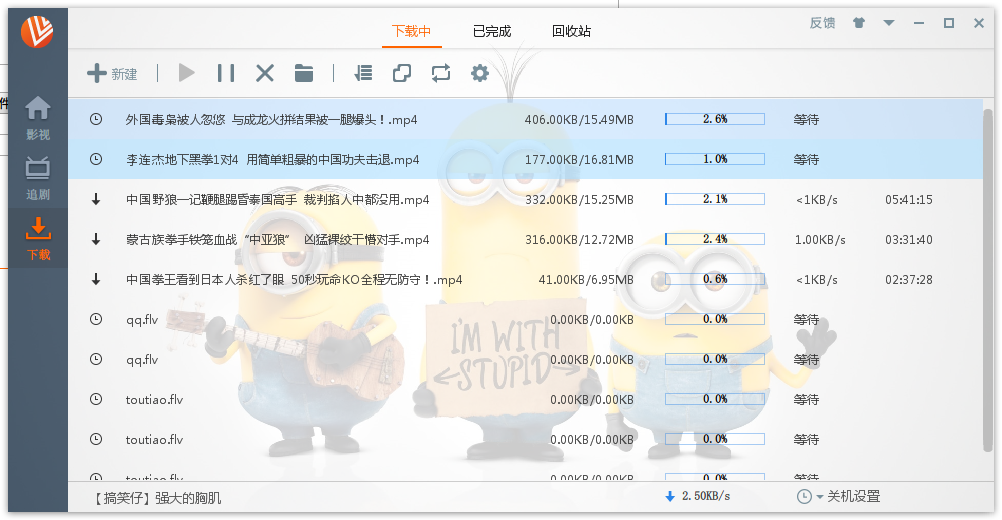Screen dimensions: 1002x520
Task: Open the skin shirt icon in title bar
Action: 859,23
